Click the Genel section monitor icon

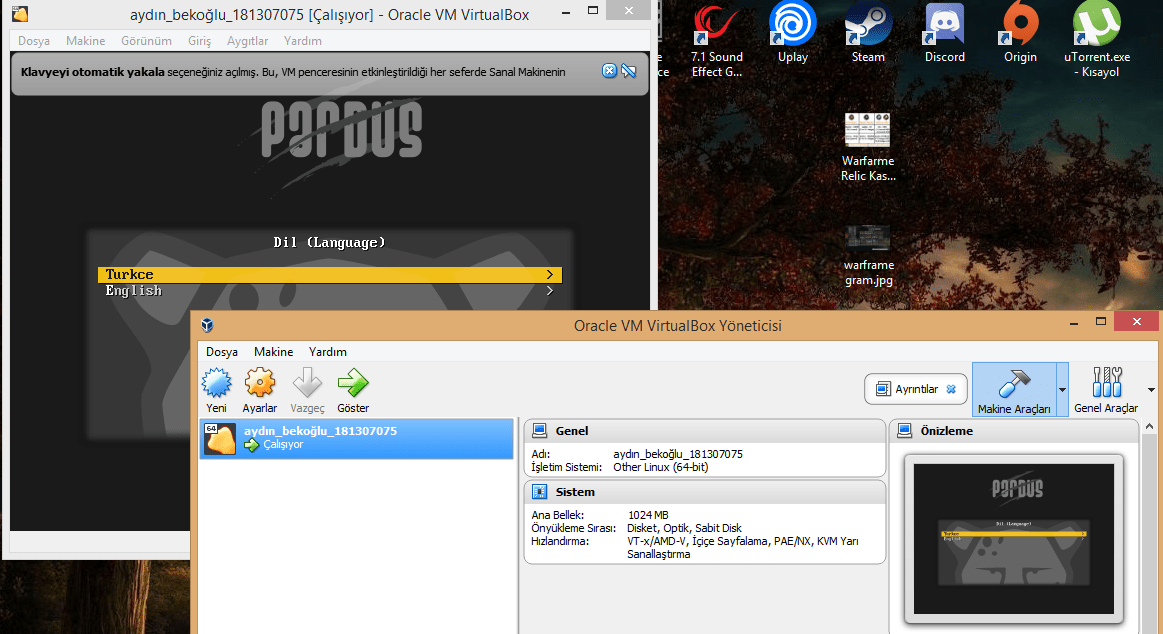tap(540, 431)
